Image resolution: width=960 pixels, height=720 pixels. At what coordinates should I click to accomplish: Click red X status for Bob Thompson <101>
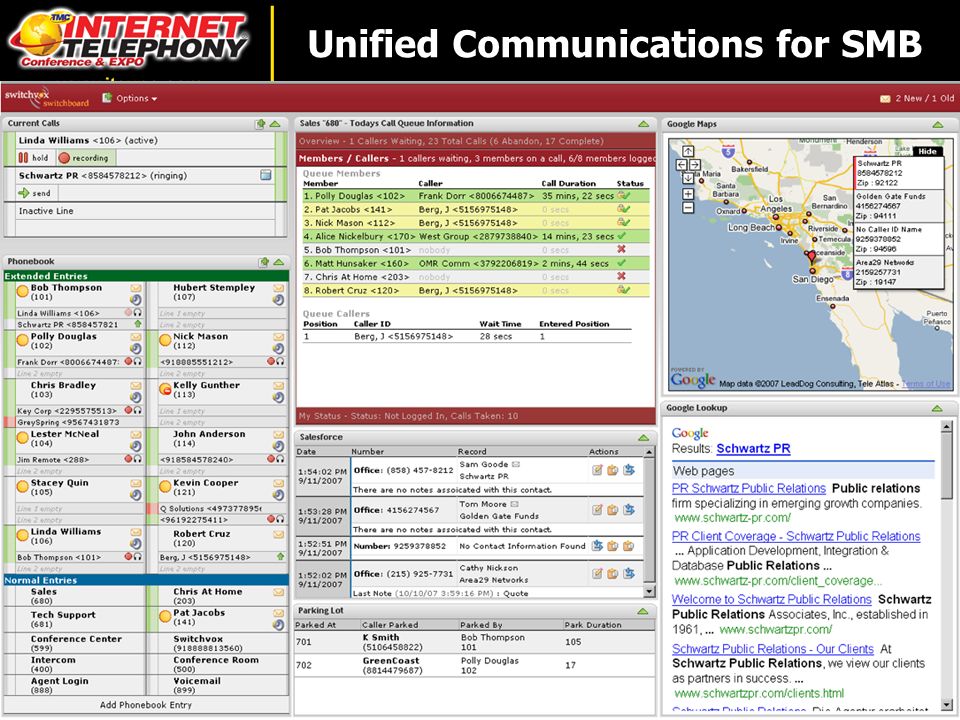[x=621, y=249]
